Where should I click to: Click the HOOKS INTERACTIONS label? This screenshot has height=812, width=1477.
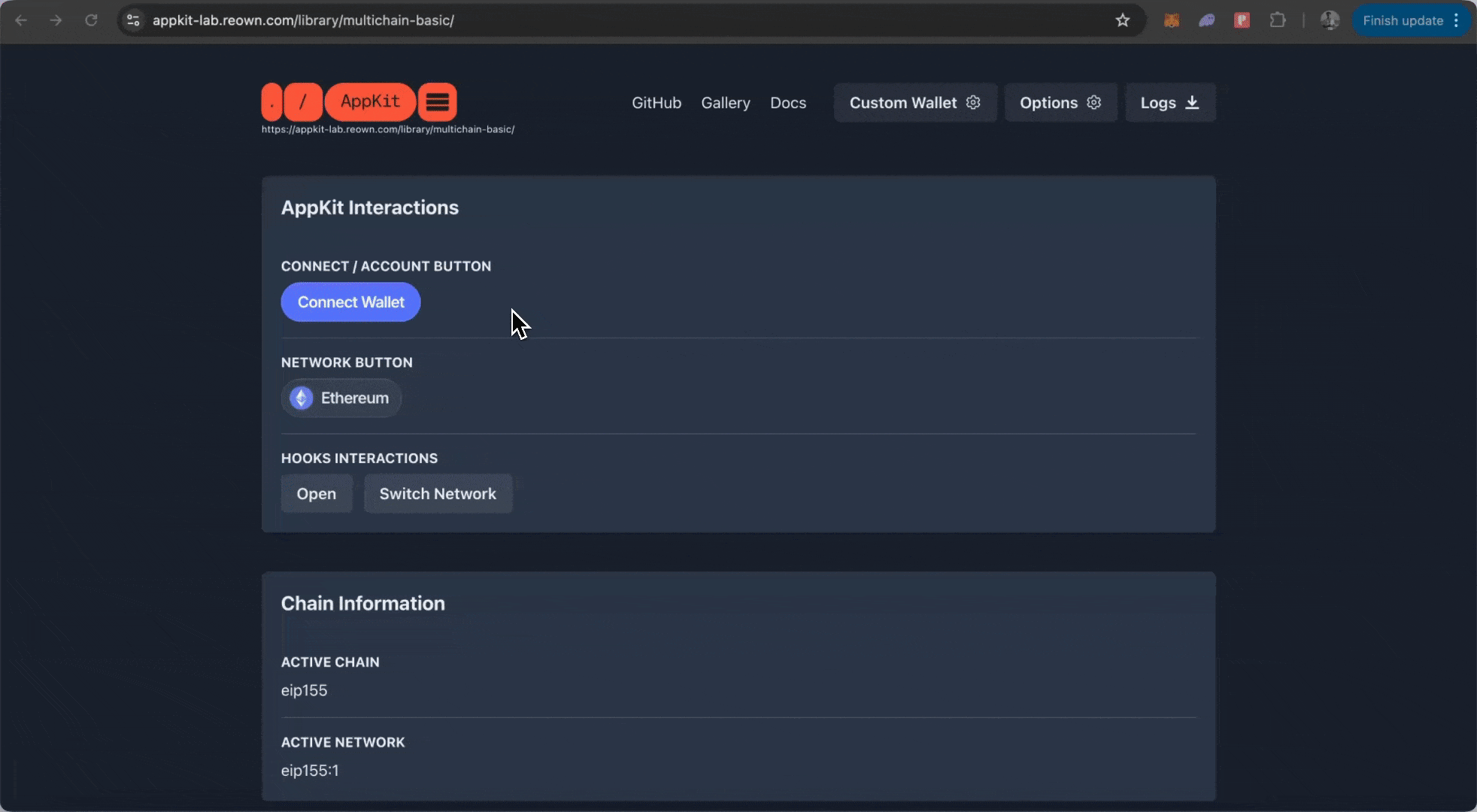click(359, 458)
